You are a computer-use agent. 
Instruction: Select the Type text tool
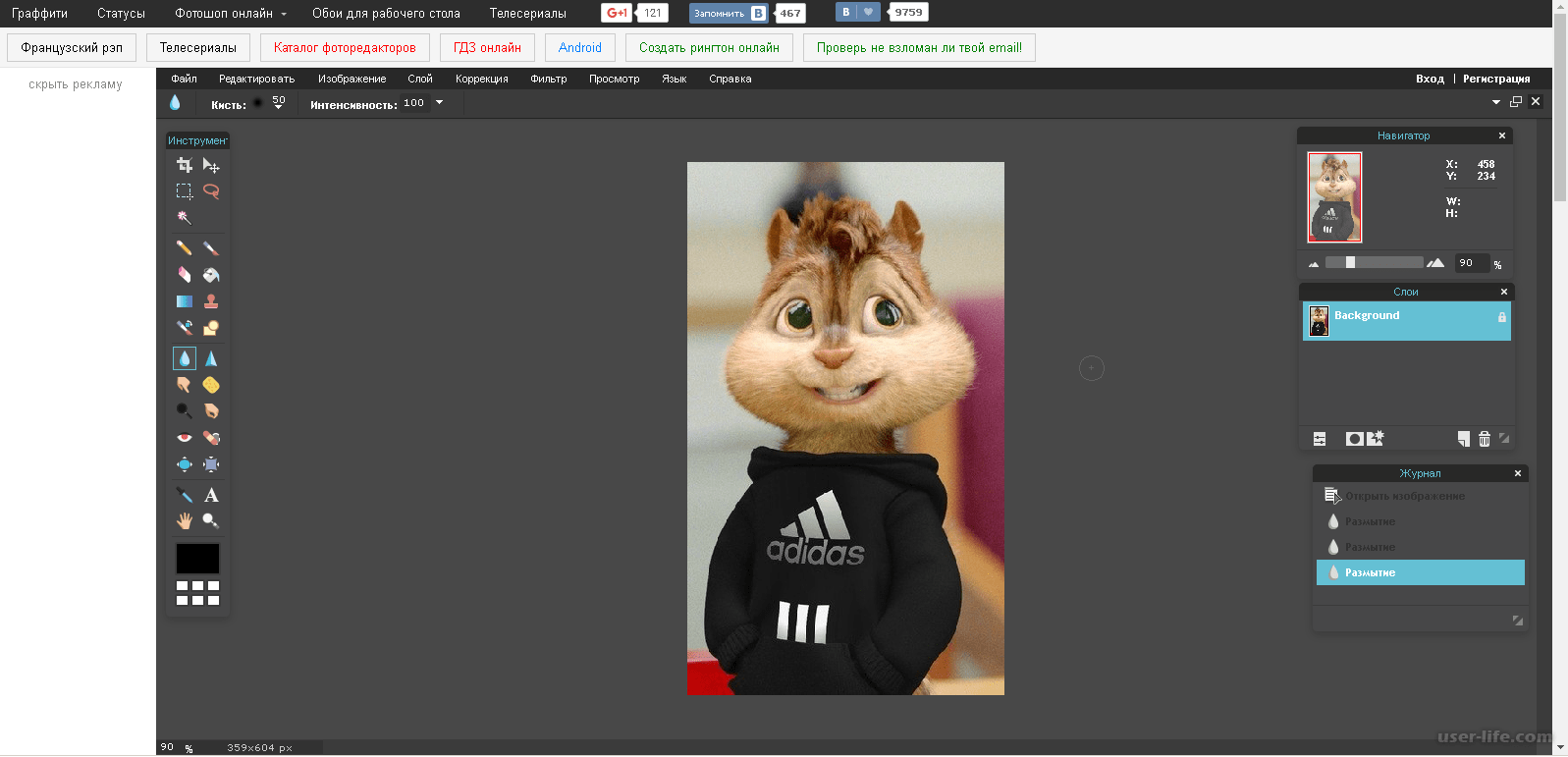[x=211, y=495]
